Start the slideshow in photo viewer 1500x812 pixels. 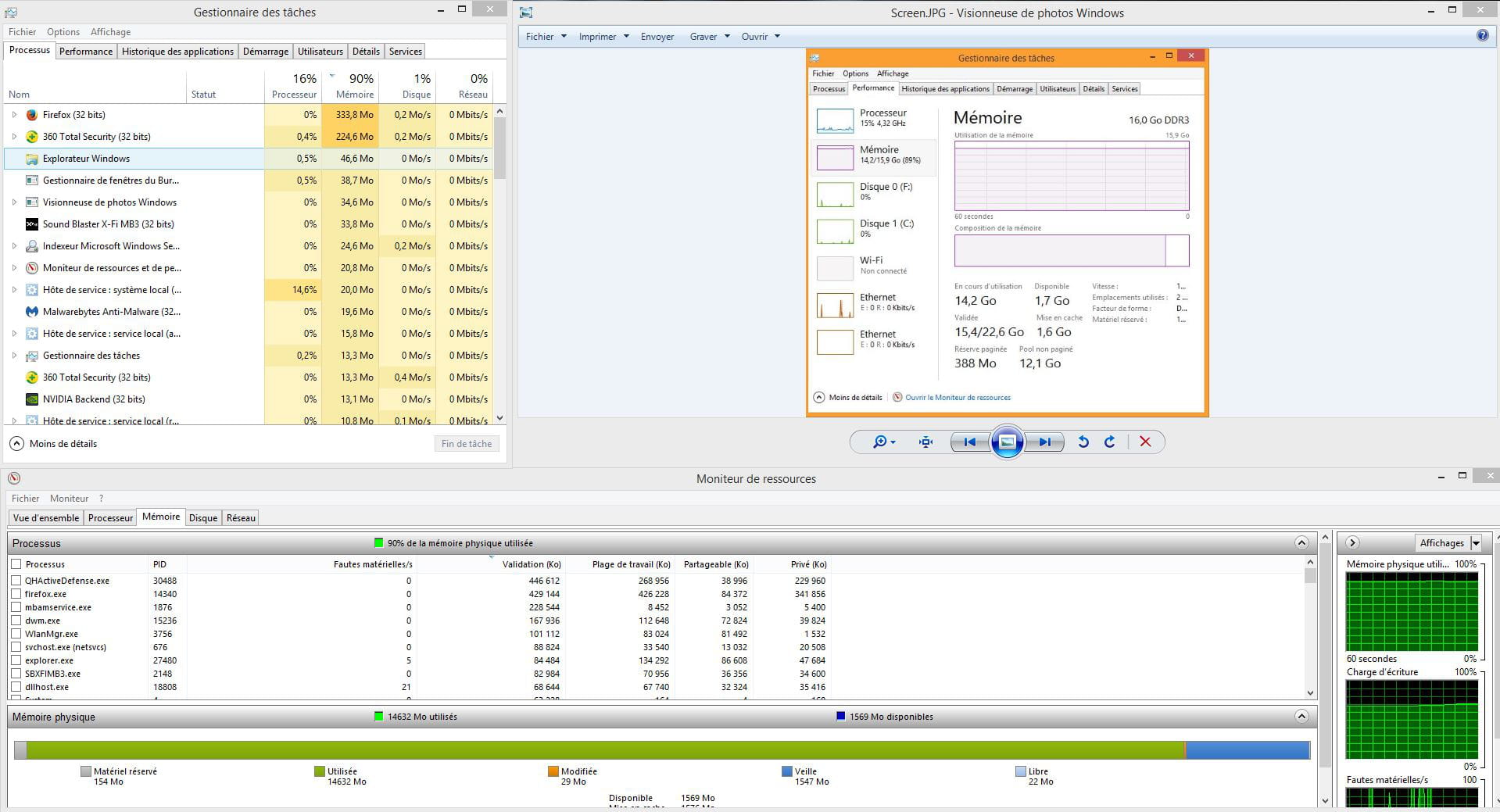[x=1008, y=442]
